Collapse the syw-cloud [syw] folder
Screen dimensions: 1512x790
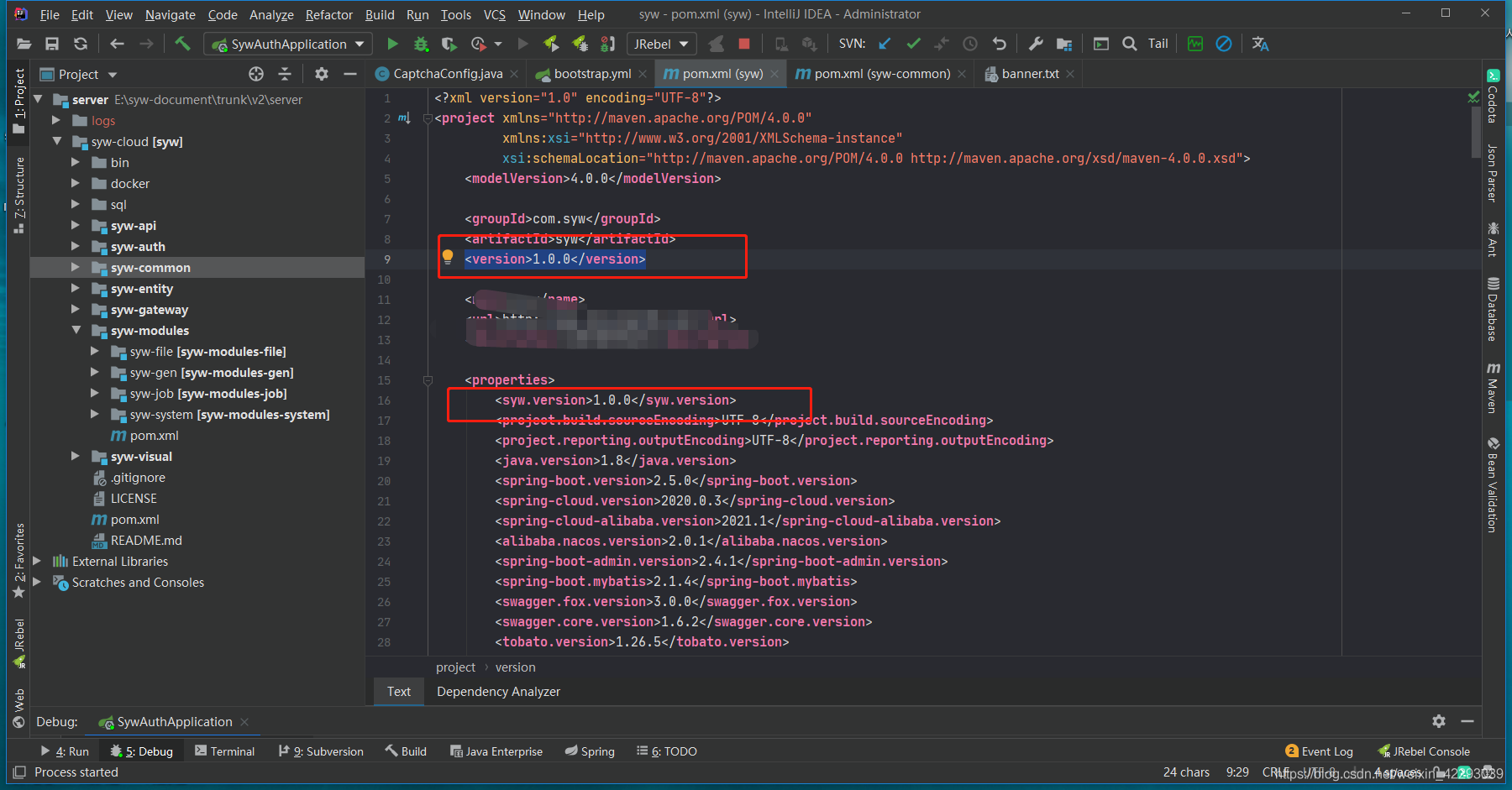tap(57, 141)
